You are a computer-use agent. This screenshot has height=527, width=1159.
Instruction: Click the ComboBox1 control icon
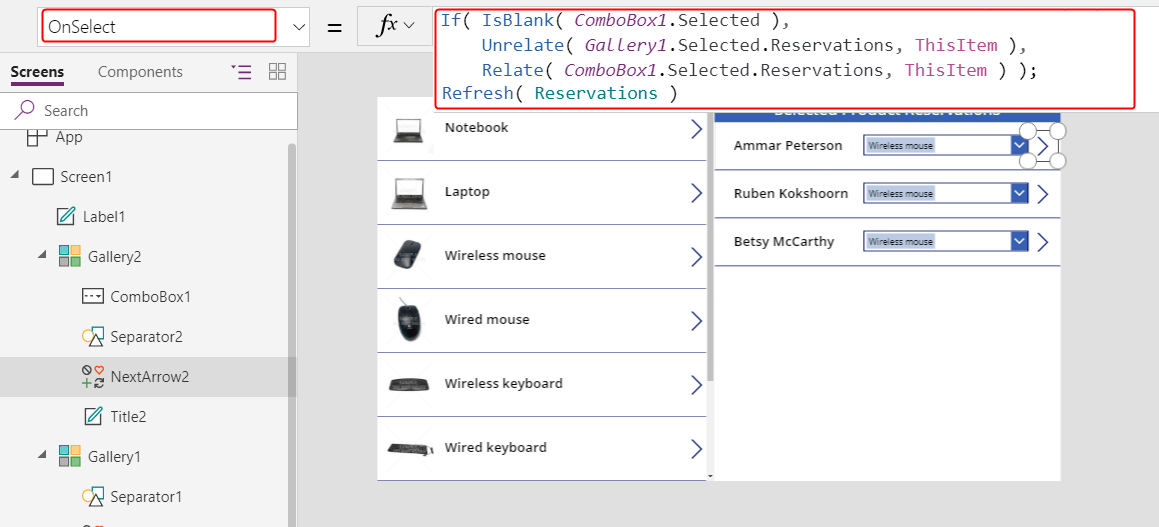click(92, 296)
